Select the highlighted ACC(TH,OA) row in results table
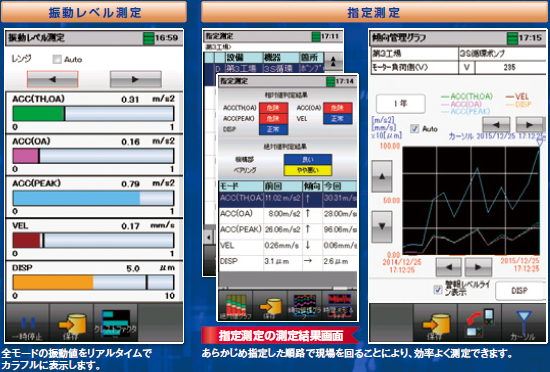The image size is (550, 372). click(x=288, y=199)
